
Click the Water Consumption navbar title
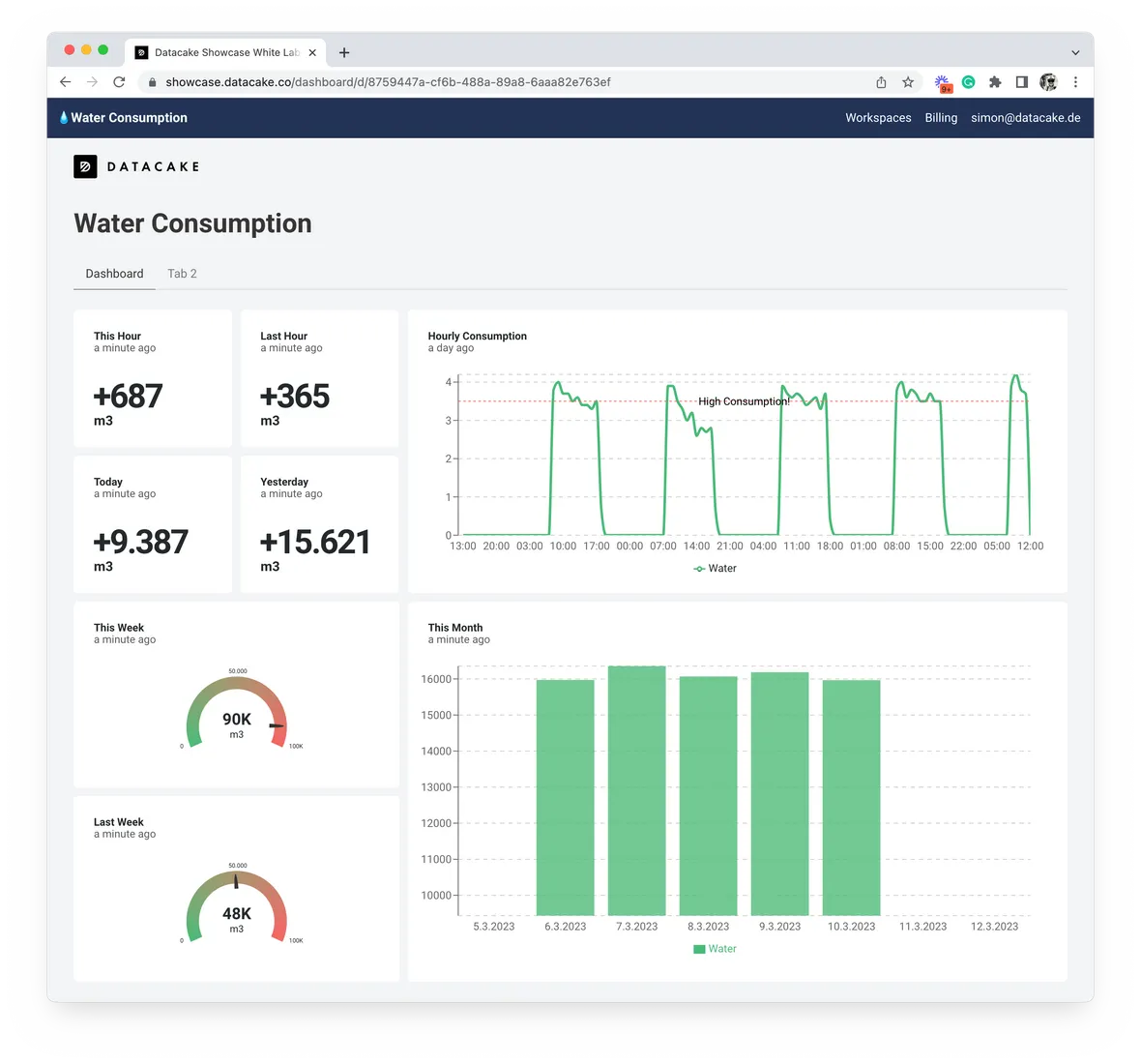click(x=129, y=118)
